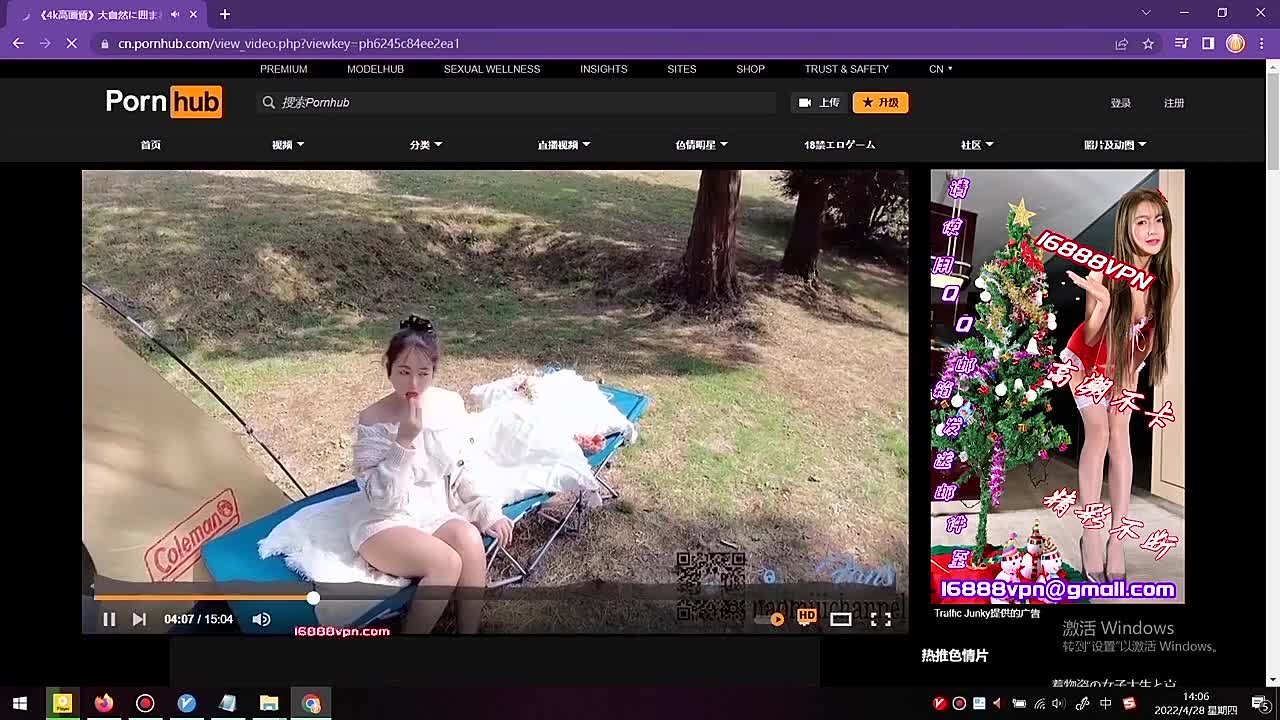Screen dimensions: 1280x720
Task: Open File Explorer from the taskbar
Action: pyautogui.click(x=268, y=703)
